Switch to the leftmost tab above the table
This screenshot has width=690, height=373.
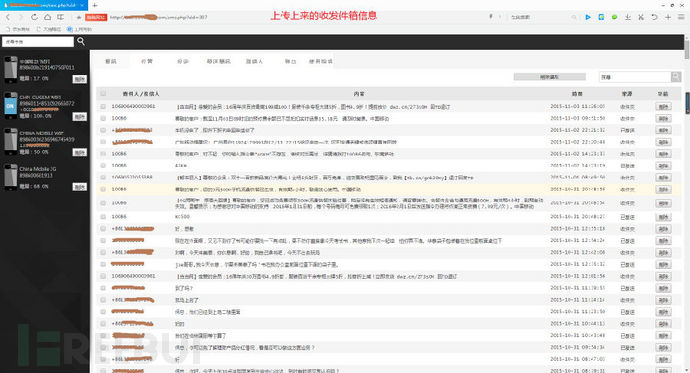pos(111,62)
